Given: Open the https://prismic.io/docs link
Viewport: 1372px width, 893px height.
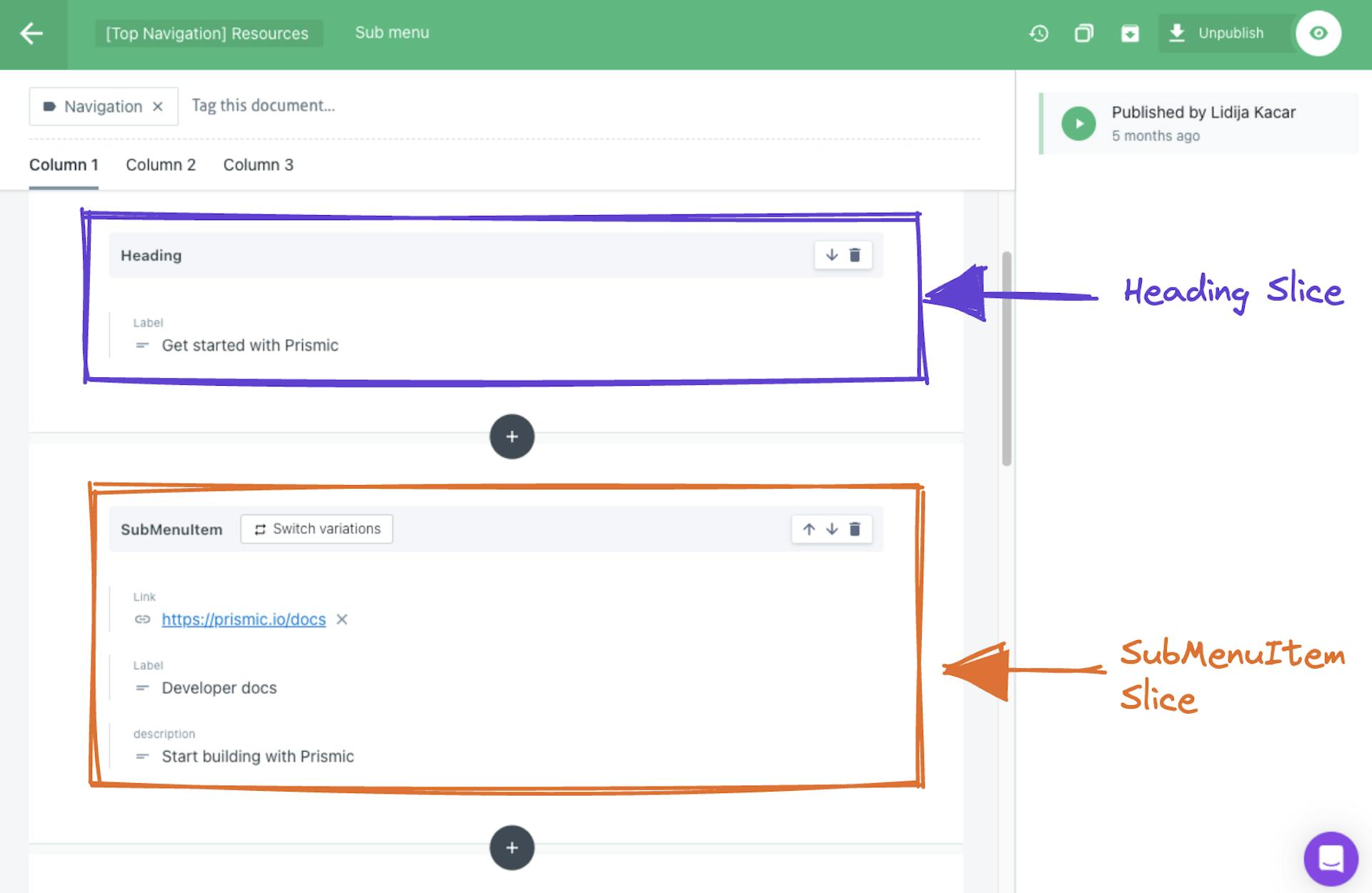Looking at the screenshot, I should 244,619.
